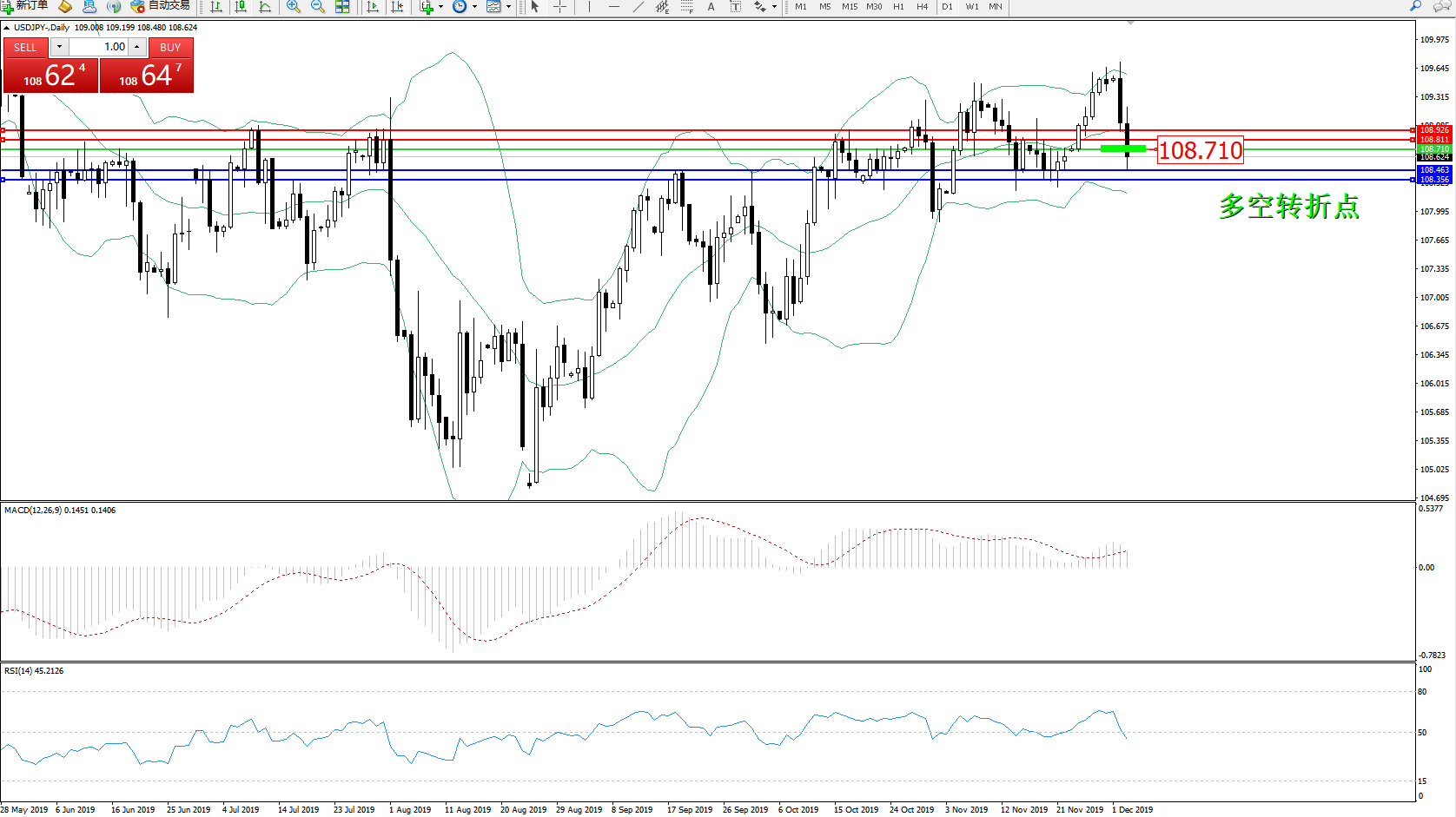Toggle chart auto scroll
The width and height of the screenshot is (1456, 817).
373,7
